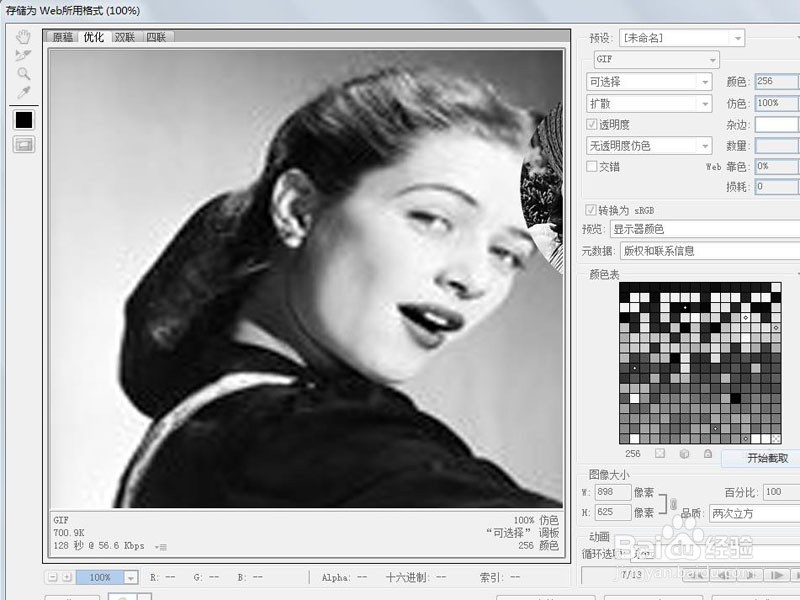This screenshot has width=800, height=600.
Task: Open the download speed preview menu icon
Action: point(161,547)
